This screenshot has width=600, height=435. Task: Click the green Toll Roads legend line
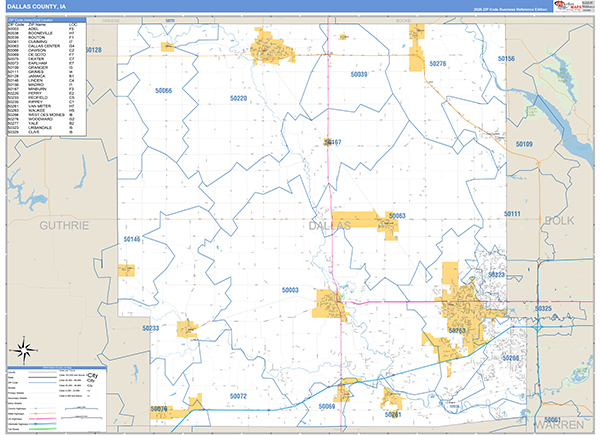click(42, 429)
